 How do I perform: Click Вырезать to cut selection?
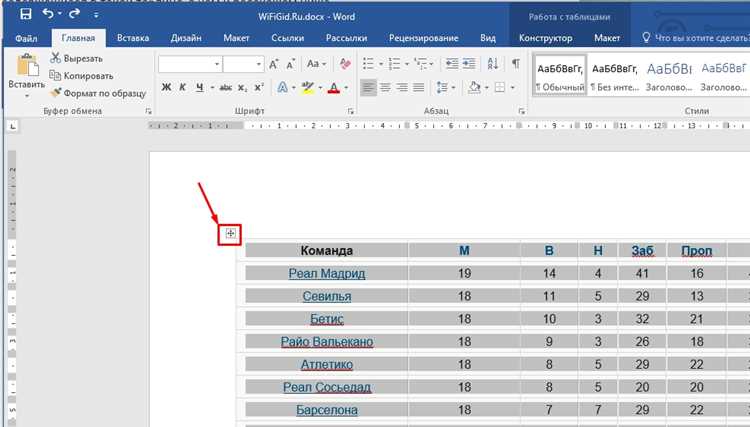(77, 59)
